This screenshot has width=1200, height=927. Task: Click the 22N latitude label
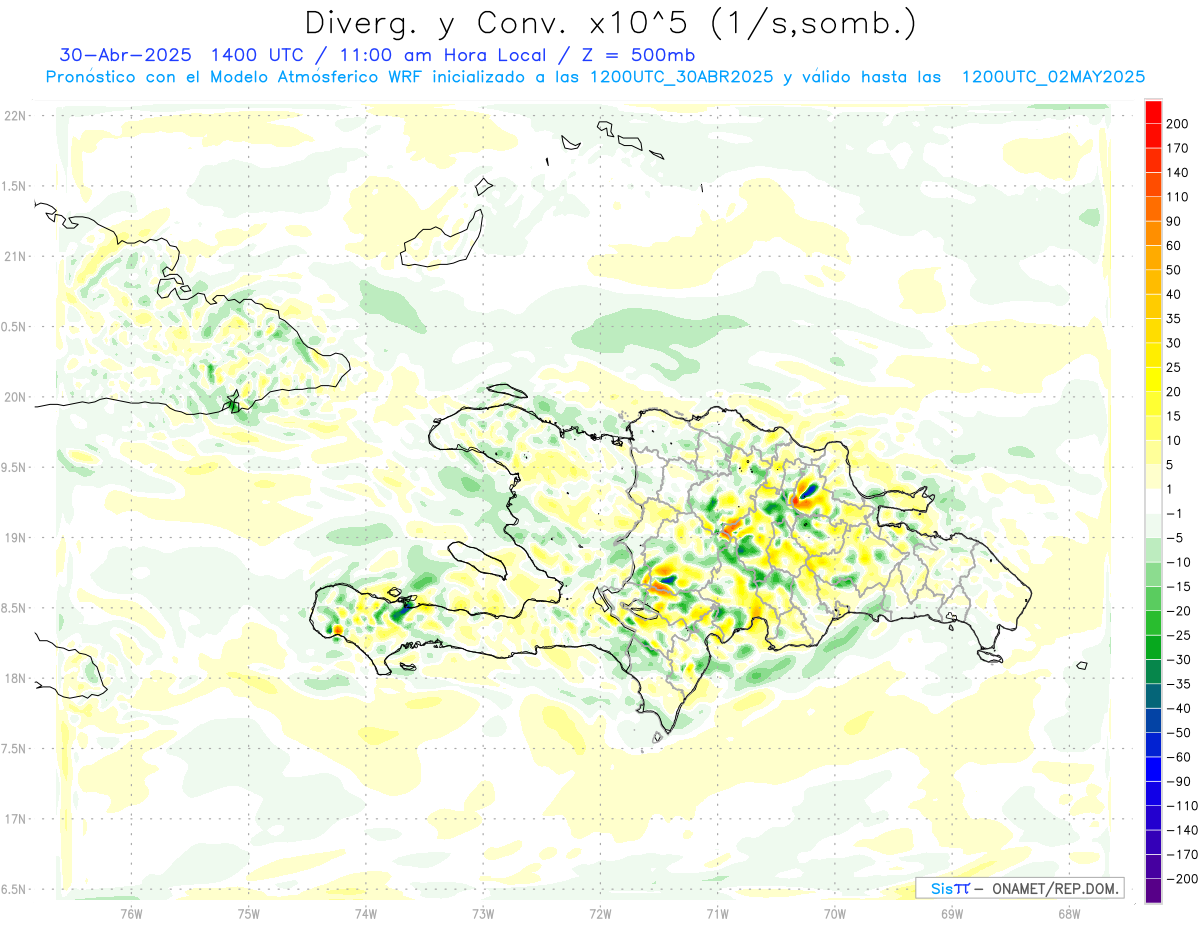pyautogui.click(x=15, y=115)
